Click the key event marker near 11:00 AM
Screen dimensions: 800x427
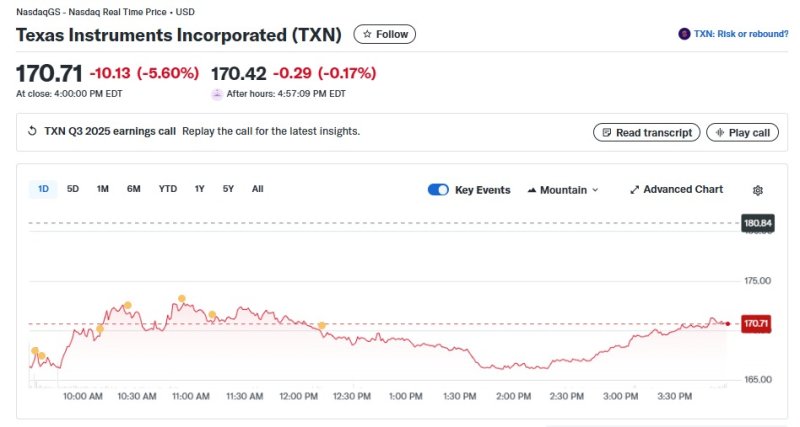182,298
